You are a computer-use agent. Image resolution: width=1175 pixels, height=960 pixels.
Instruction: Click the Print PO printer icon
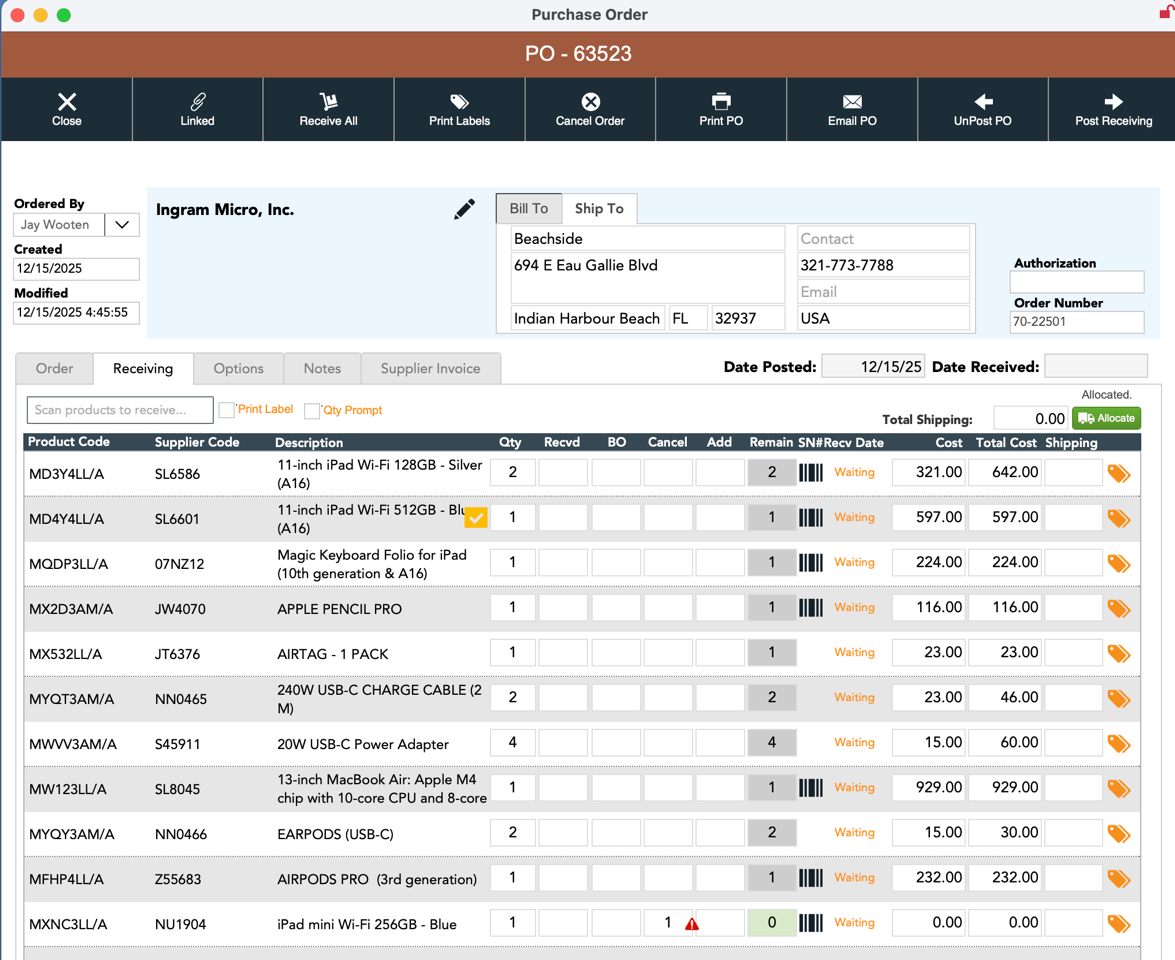720,102
